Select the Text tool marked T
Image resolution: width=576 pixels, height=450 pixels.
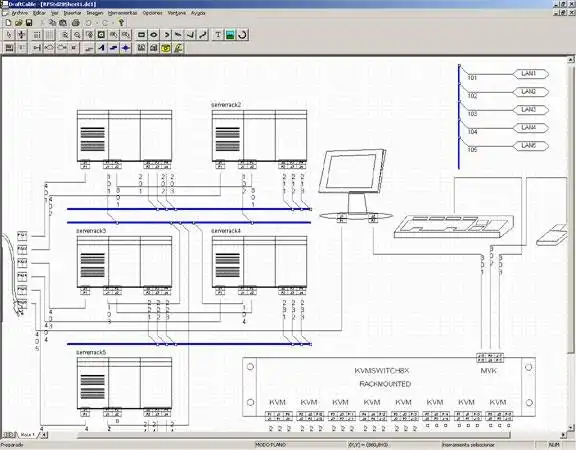click(x=218, y=35)
